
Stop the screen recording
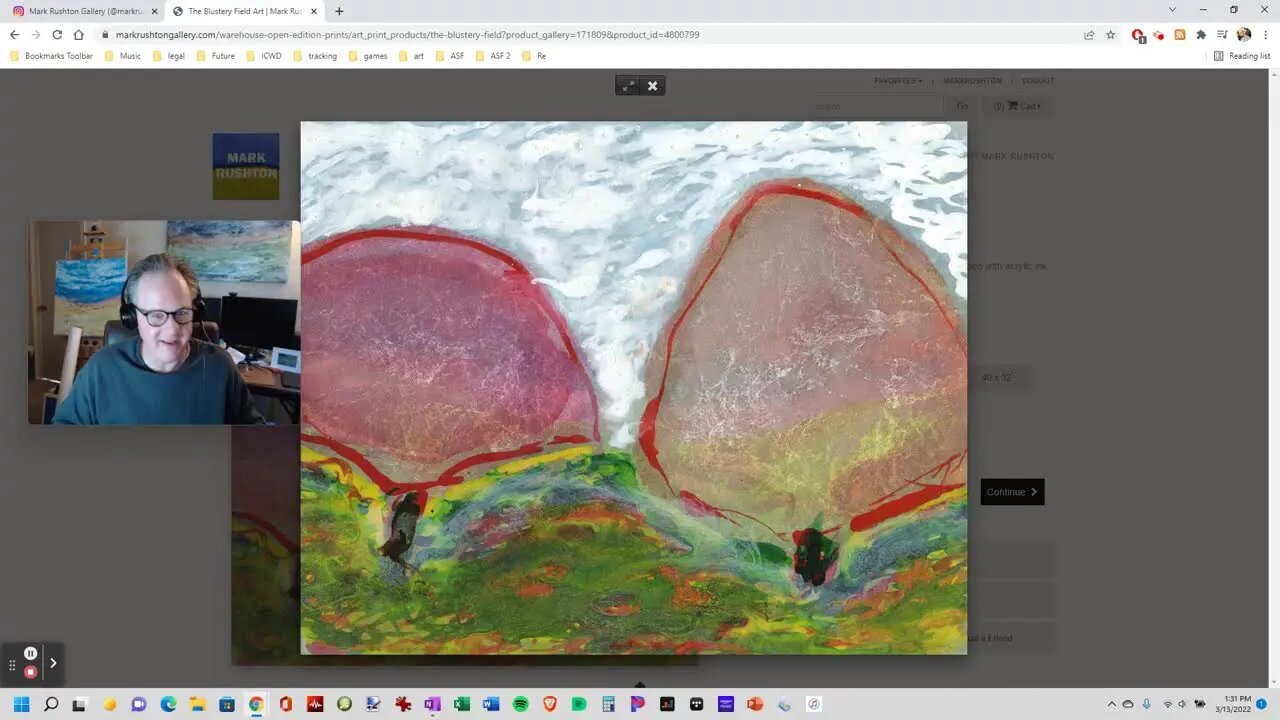click(x=31, y=672)
